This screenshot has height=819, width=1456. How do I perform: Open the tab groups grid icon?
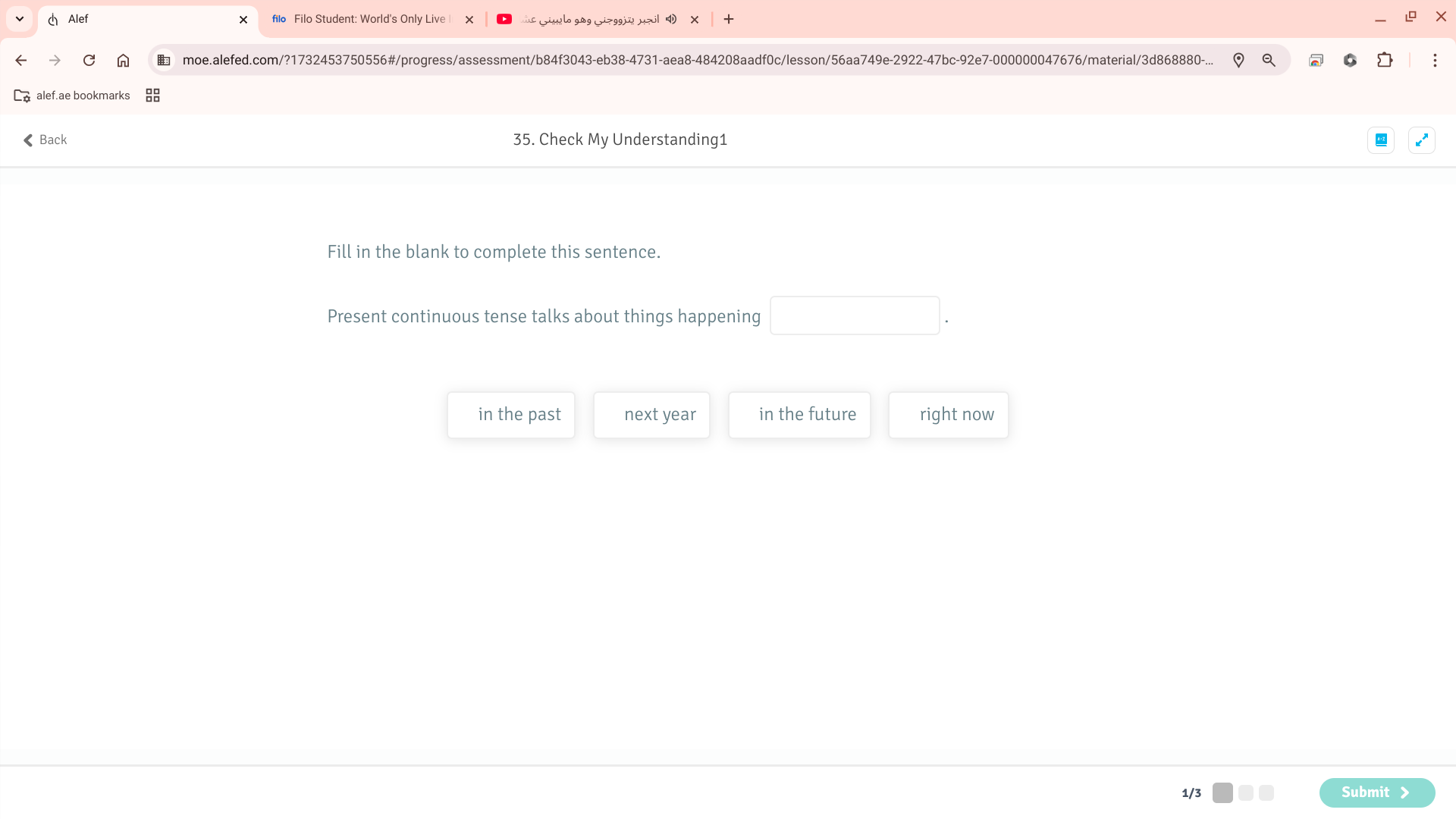(152, 96)
